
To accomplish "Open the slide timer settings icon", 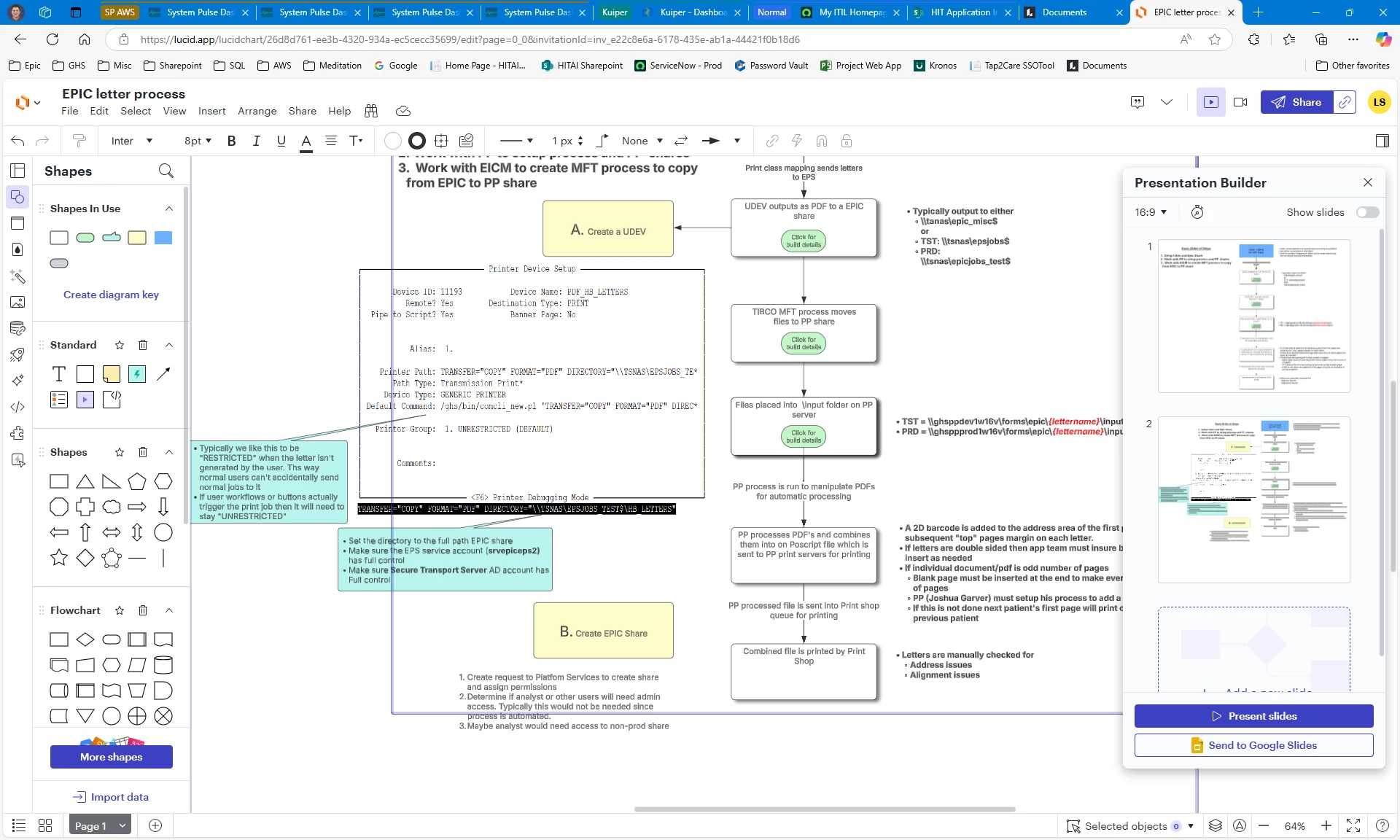I will tap(1197, 212).
